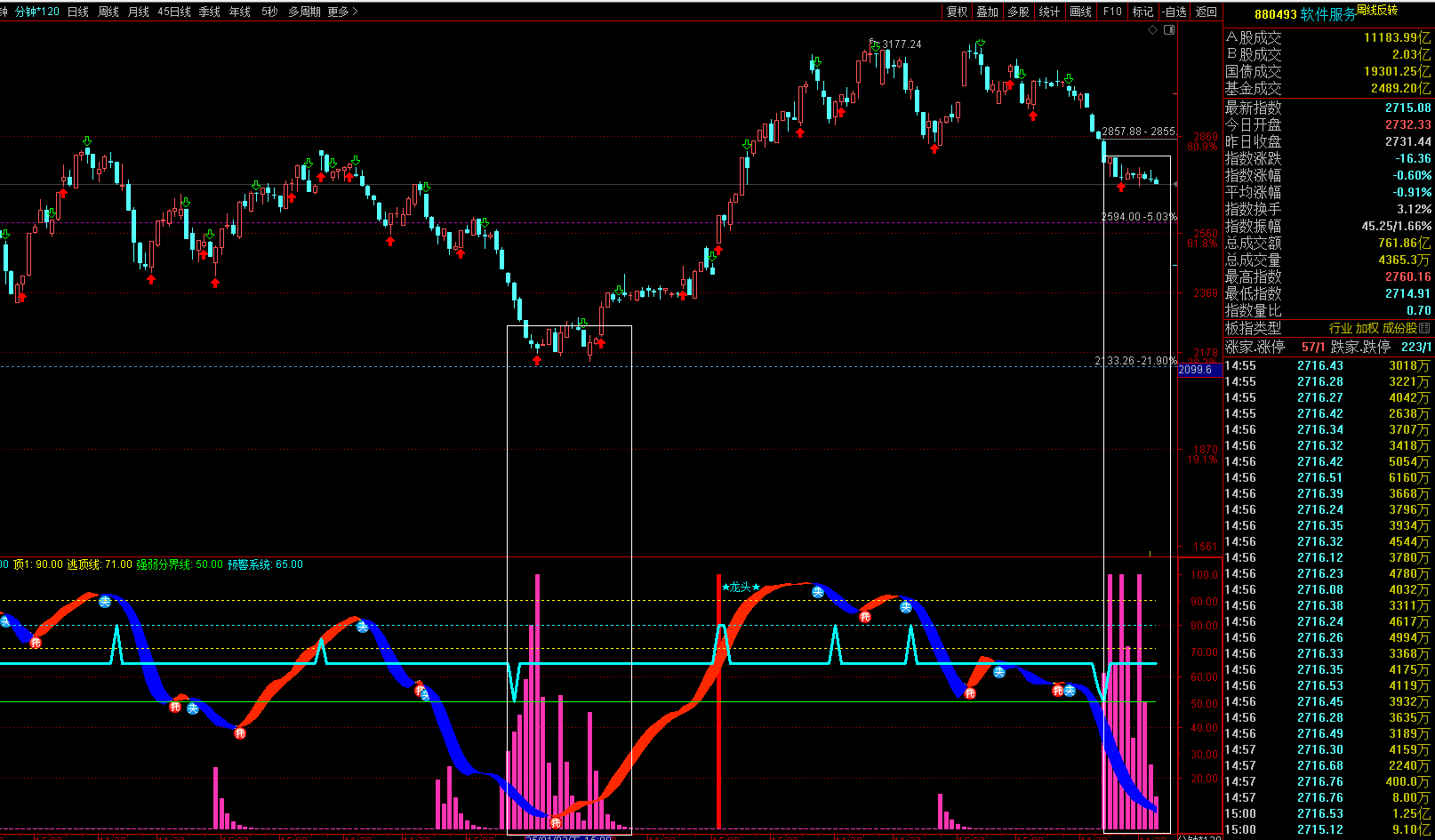Switch to the 5秒 period tab
This screenshot has width=1435, height=840.
269,12
